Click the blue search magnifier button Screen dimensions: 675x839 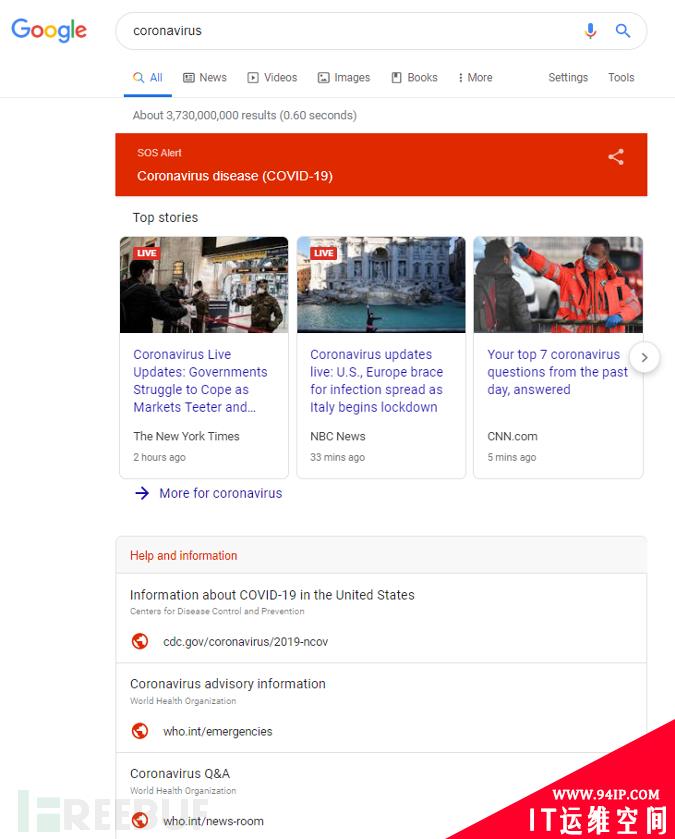pyautogui.click(x=623, y=30)
